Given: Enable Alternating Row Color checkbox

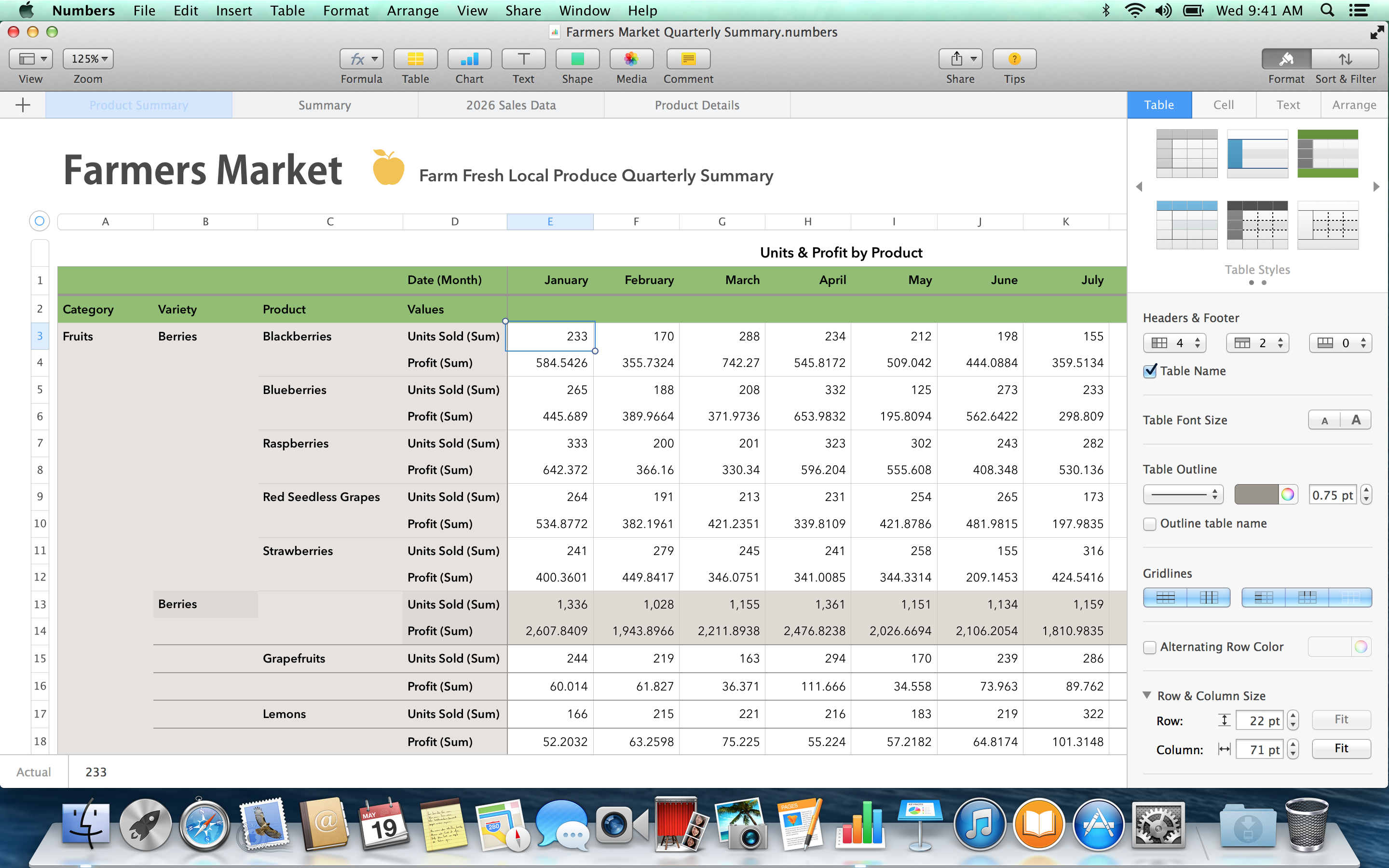Looking at the screenshot, I should [x=1150, y=648].
